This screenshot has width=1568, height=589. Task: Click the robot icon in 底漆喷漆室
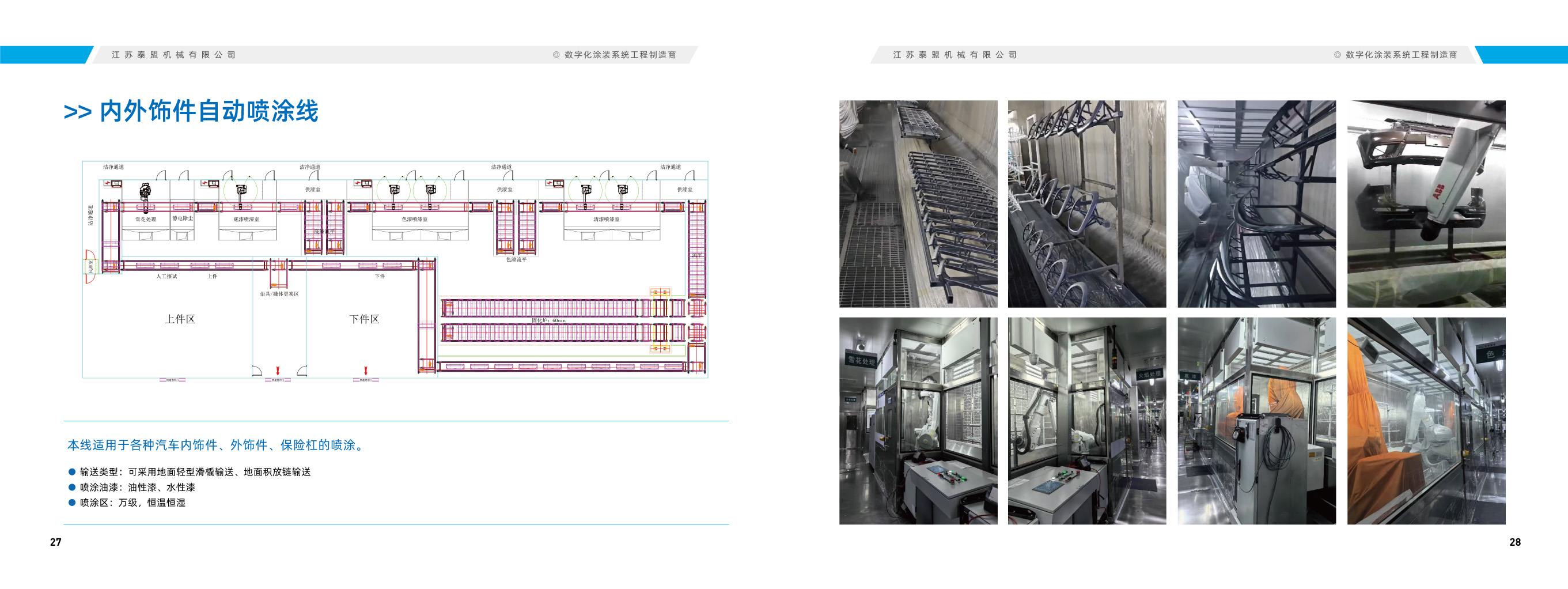point(241,190)
